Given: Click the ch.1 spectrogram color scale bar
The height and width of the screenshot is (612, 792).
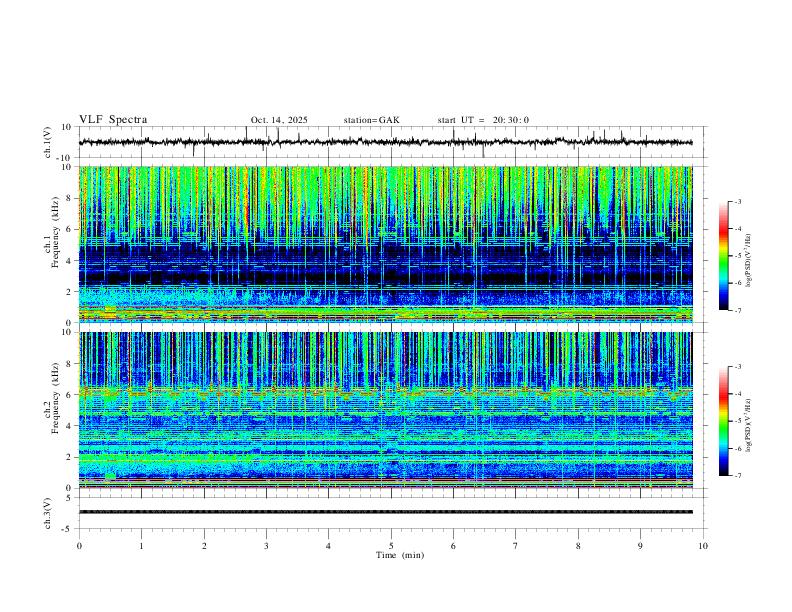Looking at the screenshot, I should point(724,256).
